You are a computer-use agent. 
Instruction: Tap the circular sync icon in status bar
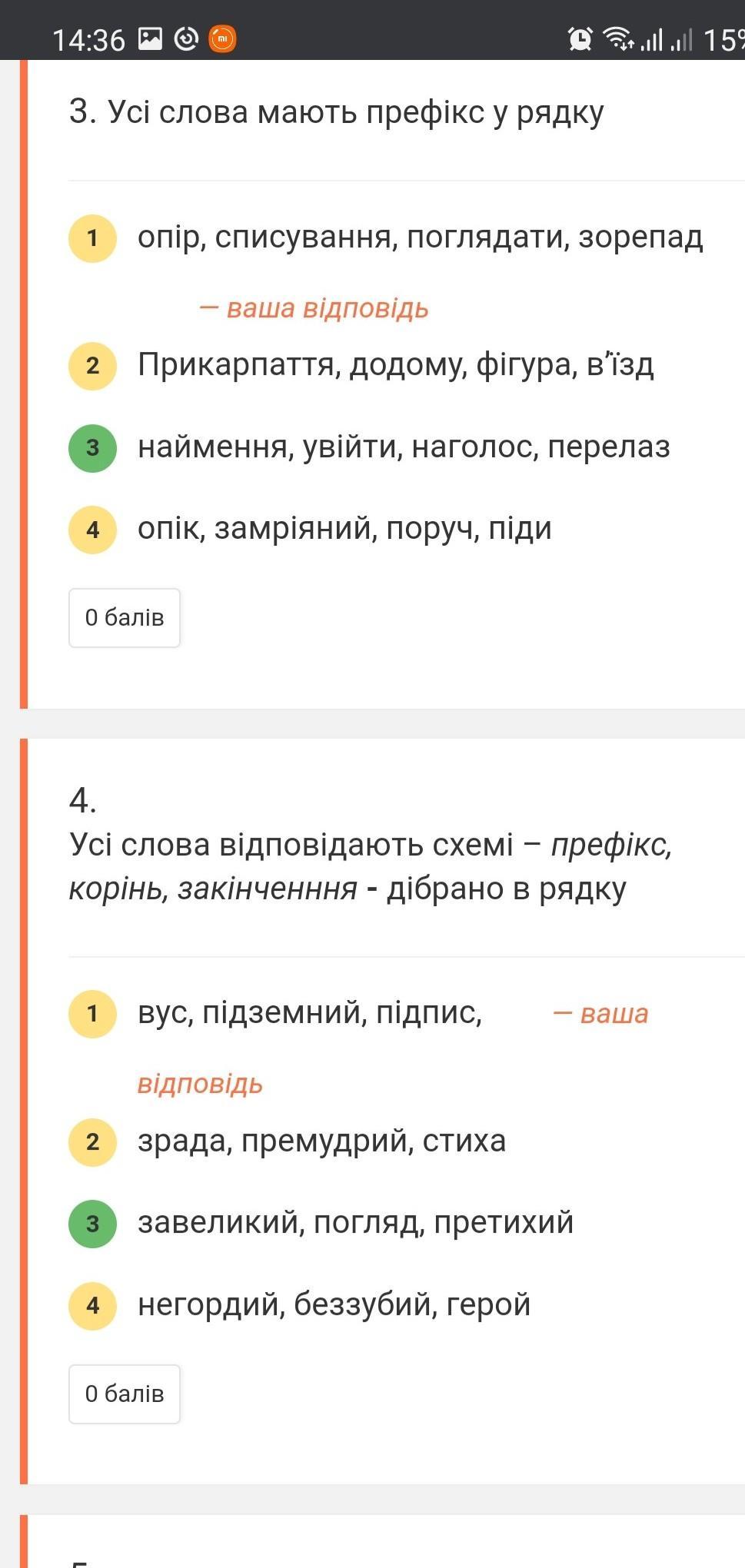pos(186,38)
